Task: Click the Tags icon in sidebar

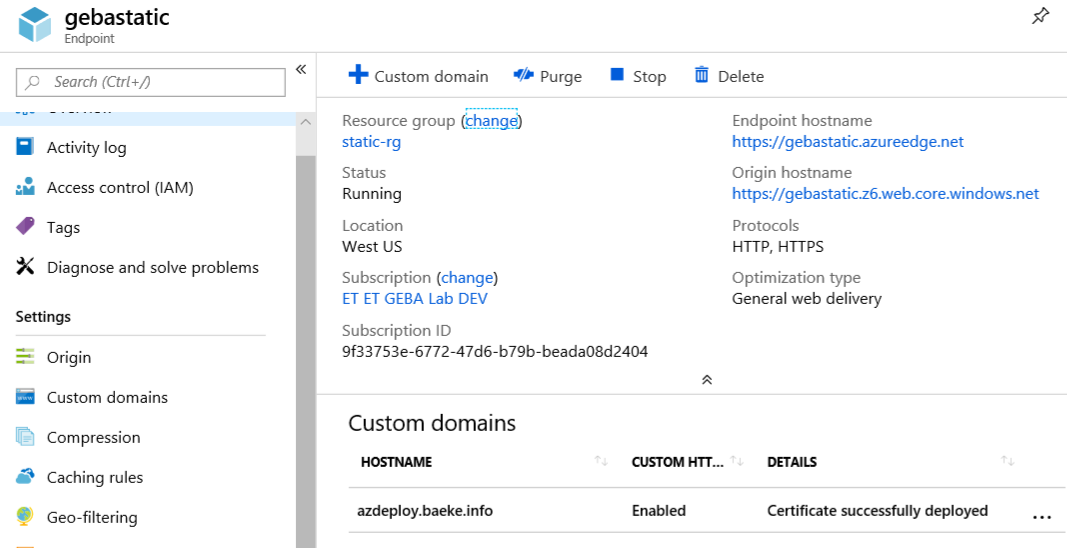Action: [x=26, y=228]
